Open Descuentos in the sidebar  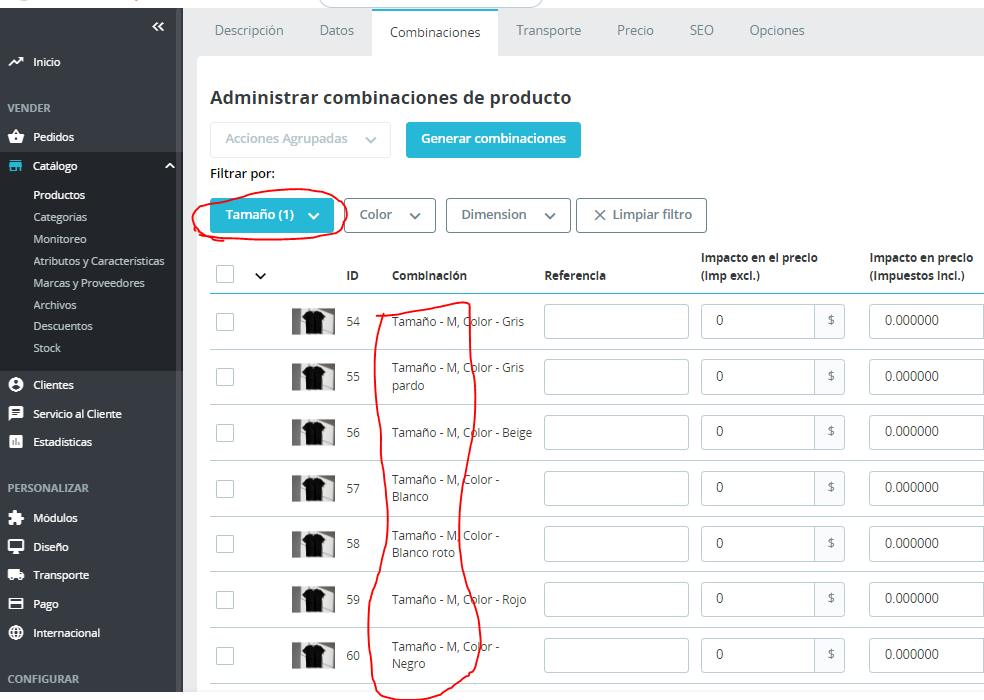pos(63,326)
